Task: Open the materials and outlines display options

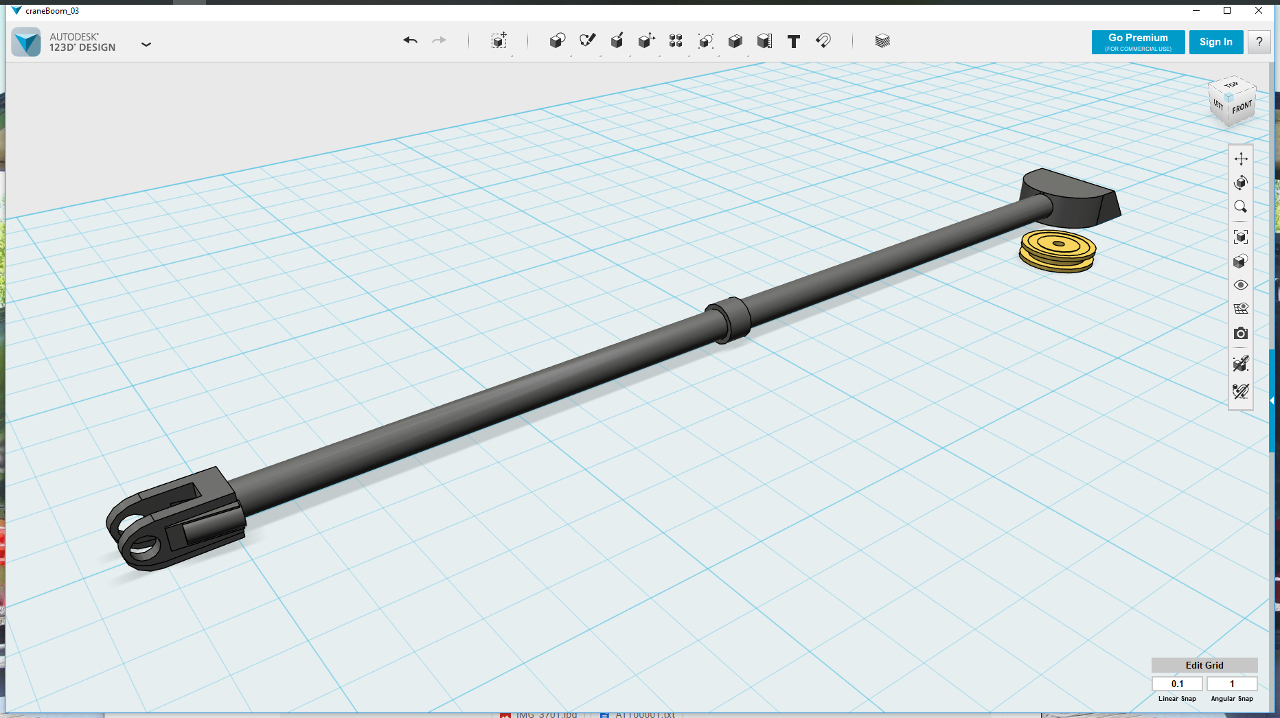Action: click(1241, 261)
